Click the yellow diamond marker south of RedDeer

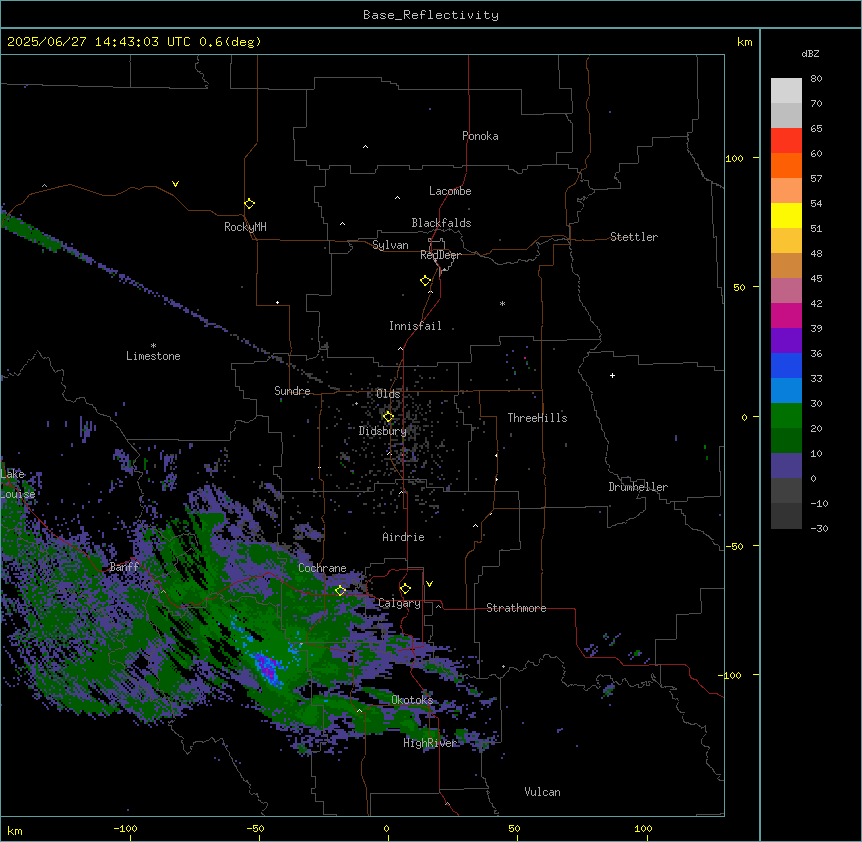[425, 281]
